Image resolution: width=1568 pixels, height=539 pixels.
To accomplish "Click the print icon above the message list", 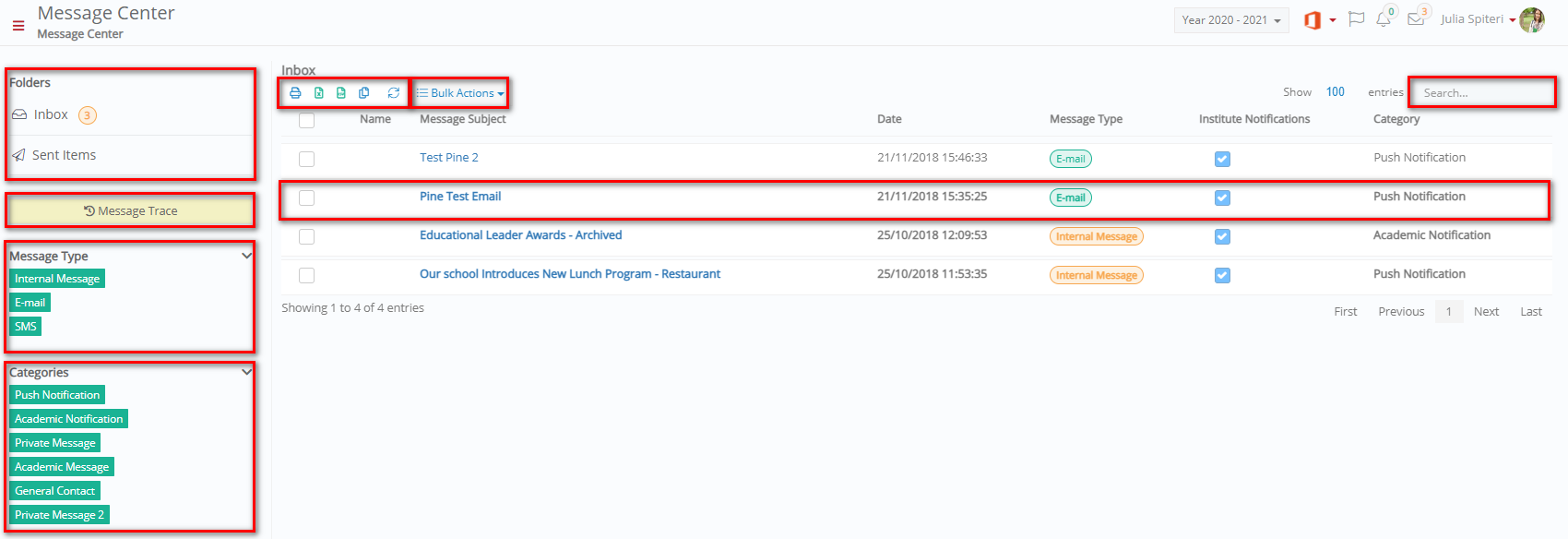I will click(295, 93).
